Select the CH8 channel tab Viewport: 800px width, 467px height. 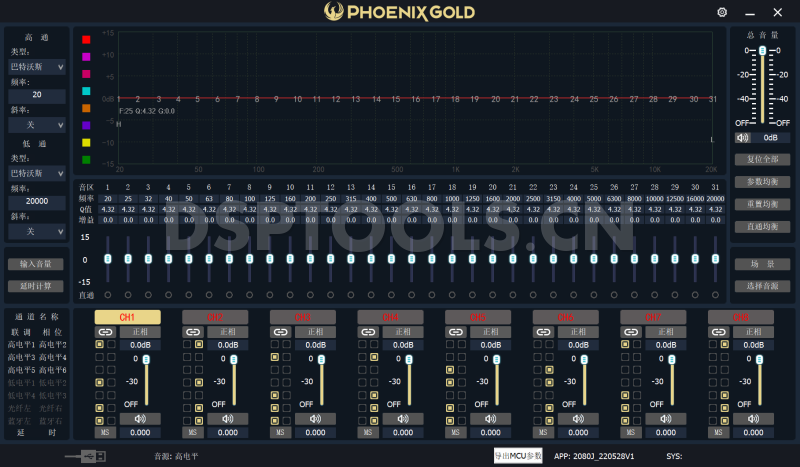click(741, 317)
